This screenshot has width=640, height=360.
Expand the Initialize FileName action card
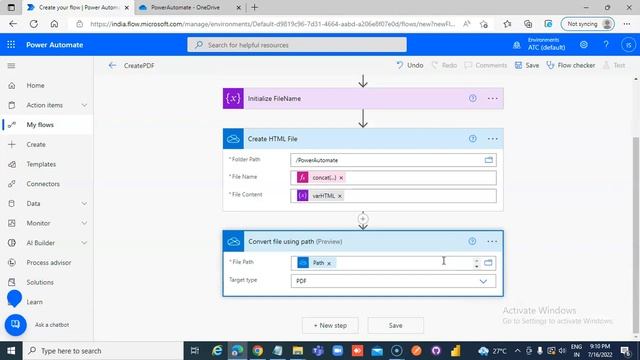(x=363, y=98)
